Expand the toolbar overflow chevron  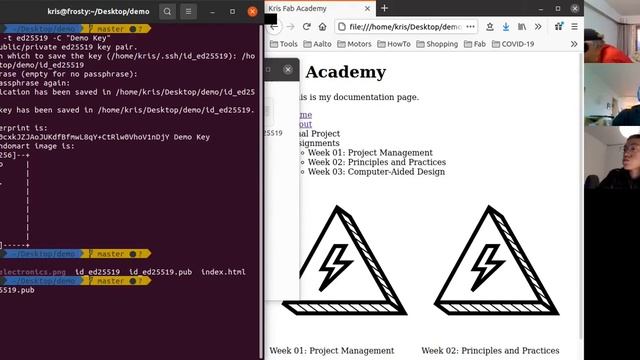(538, 27)
